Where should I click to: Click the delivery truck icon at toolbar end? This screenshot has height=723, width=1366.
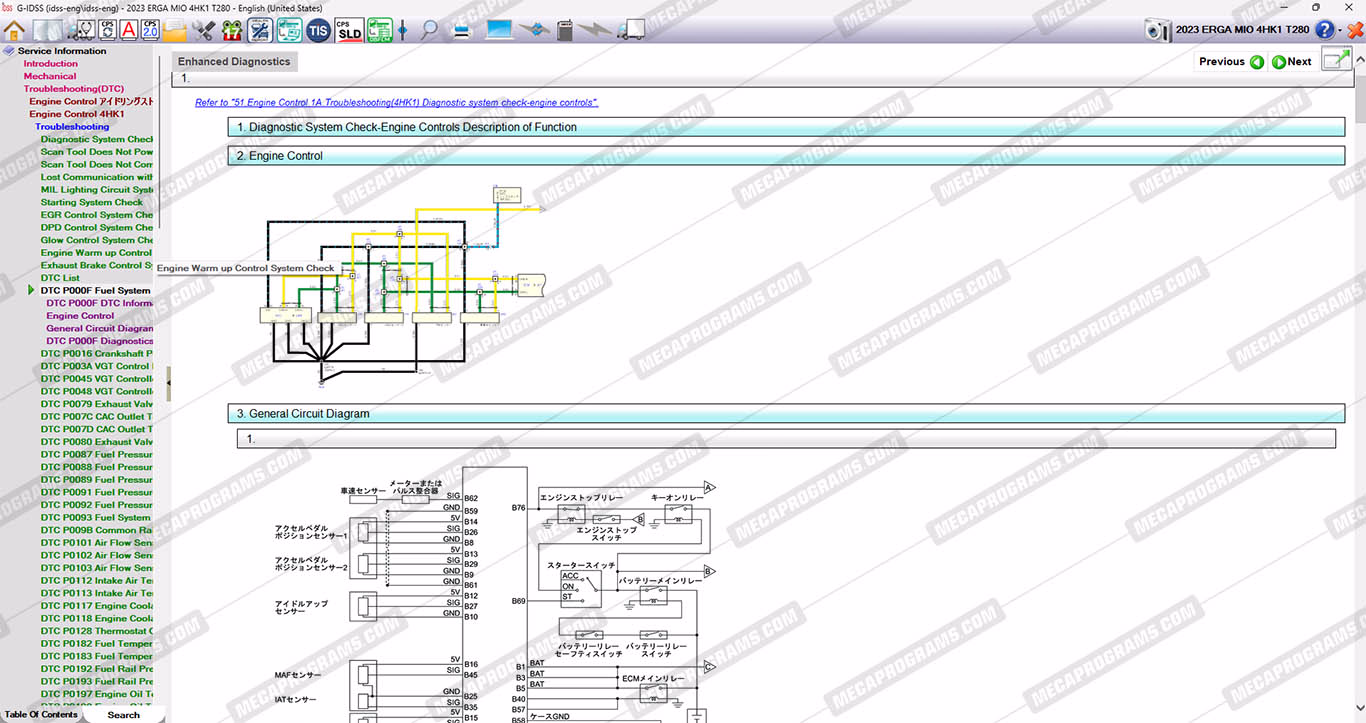click(631, 30)
